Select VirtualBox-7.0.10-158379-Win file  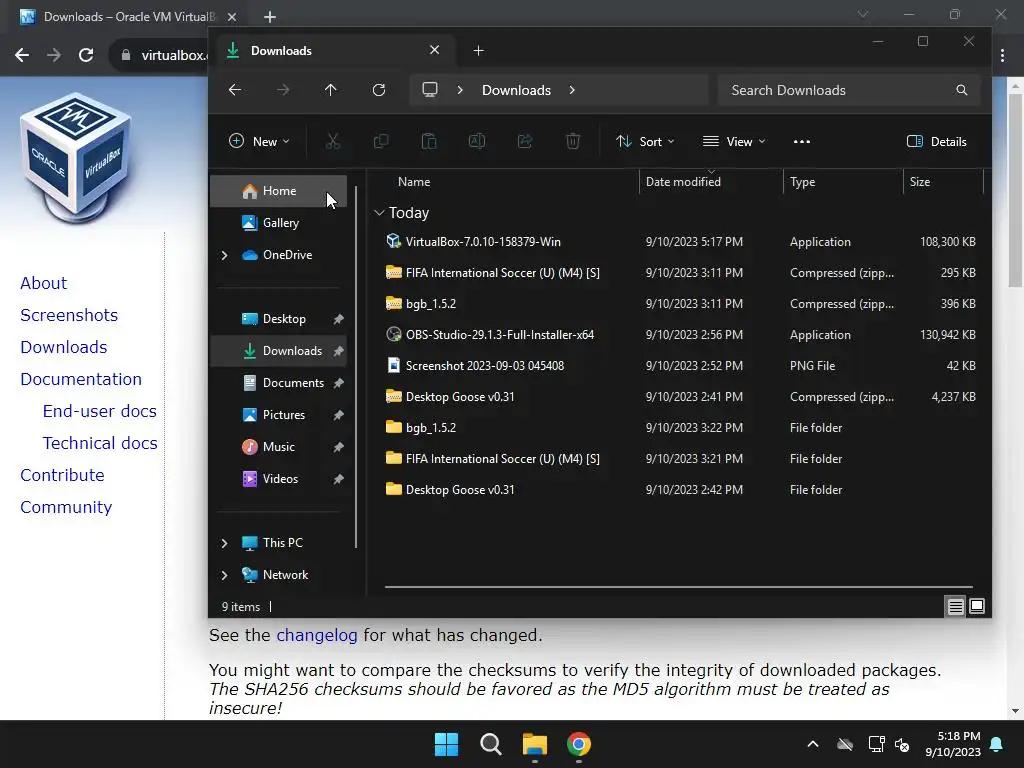tap(679, 242)
